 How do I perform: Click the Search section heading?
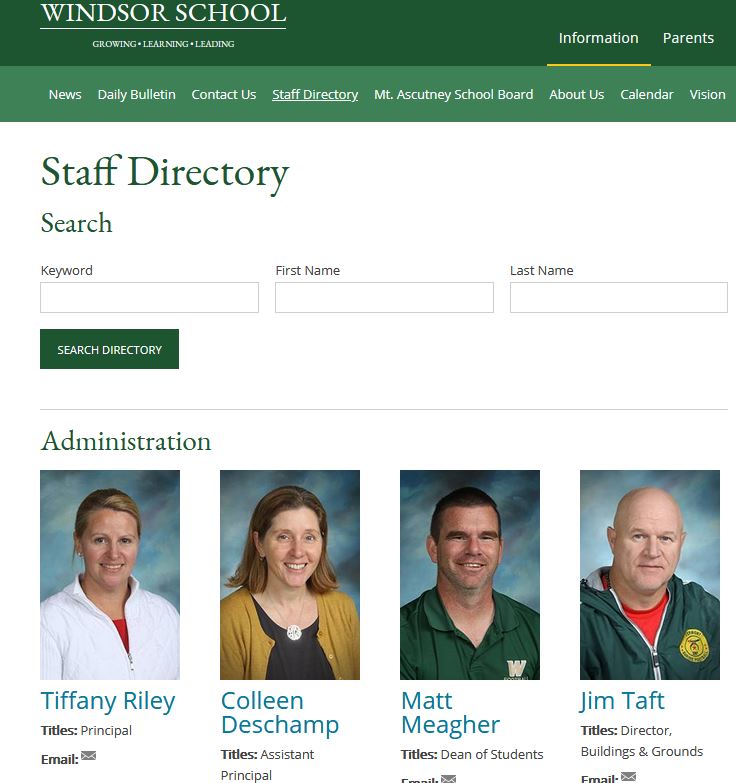point(76,223)
